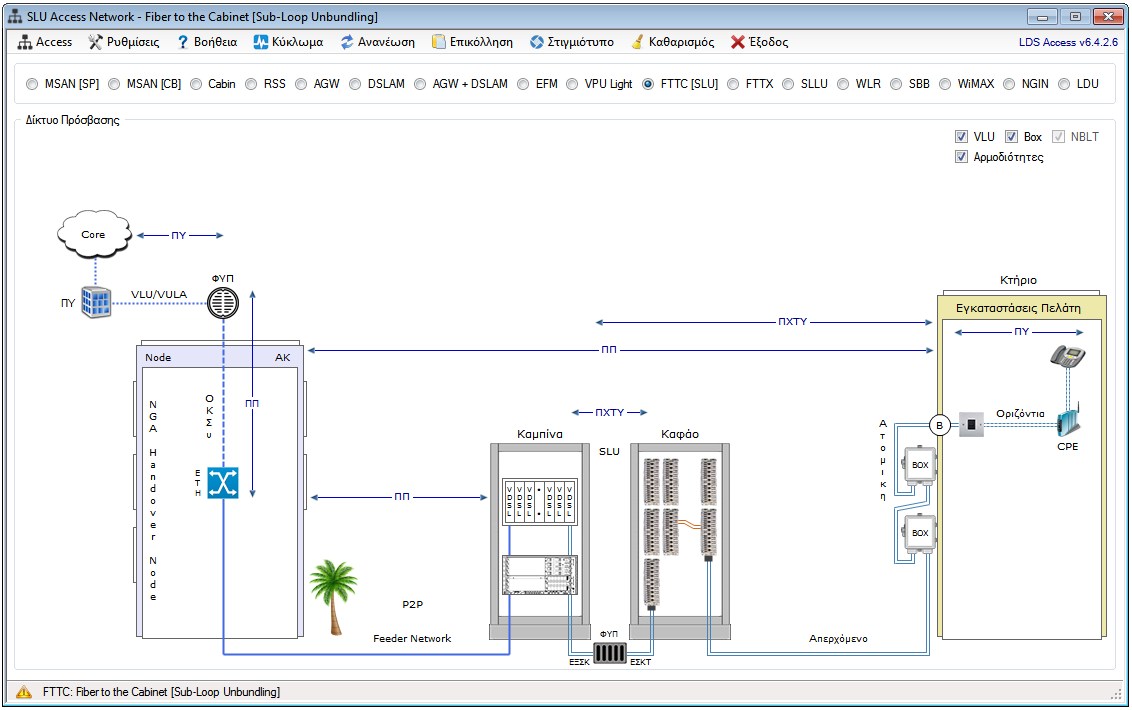Image resolution: width=1132 pixels, height=710 pixels.
Task: Select the FTTX radio button
Action: click(x=734, y=84)
